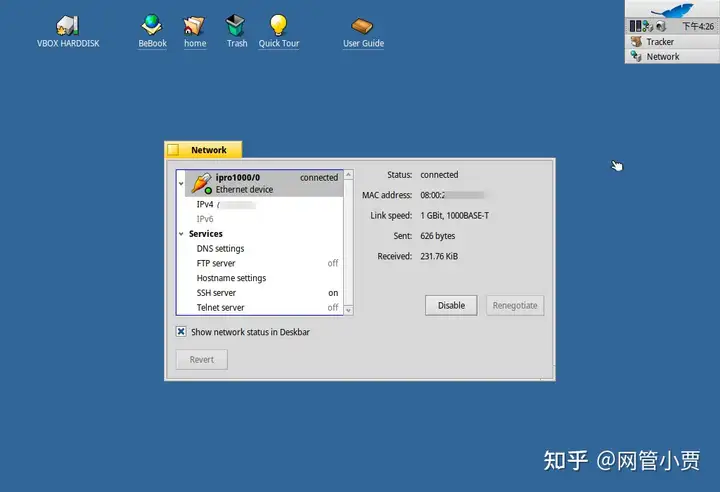Click the volume speaker tray icon
Viewport: 720px width, 492px height.
[660, 26]
